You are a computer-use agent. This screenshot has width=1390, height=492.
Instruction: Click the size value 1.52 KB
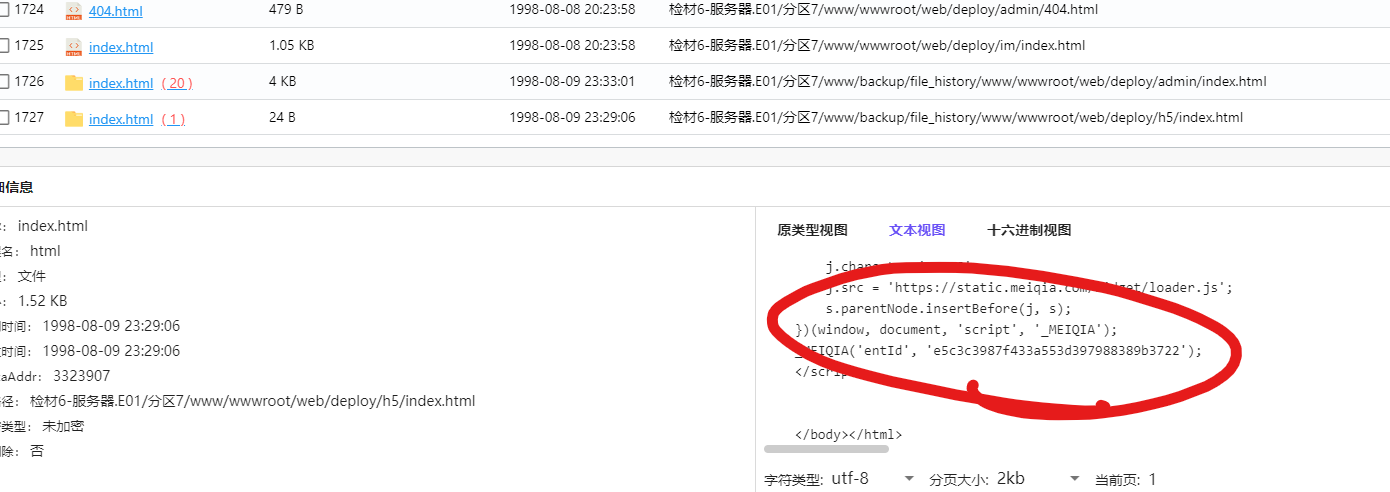(43, 301)
